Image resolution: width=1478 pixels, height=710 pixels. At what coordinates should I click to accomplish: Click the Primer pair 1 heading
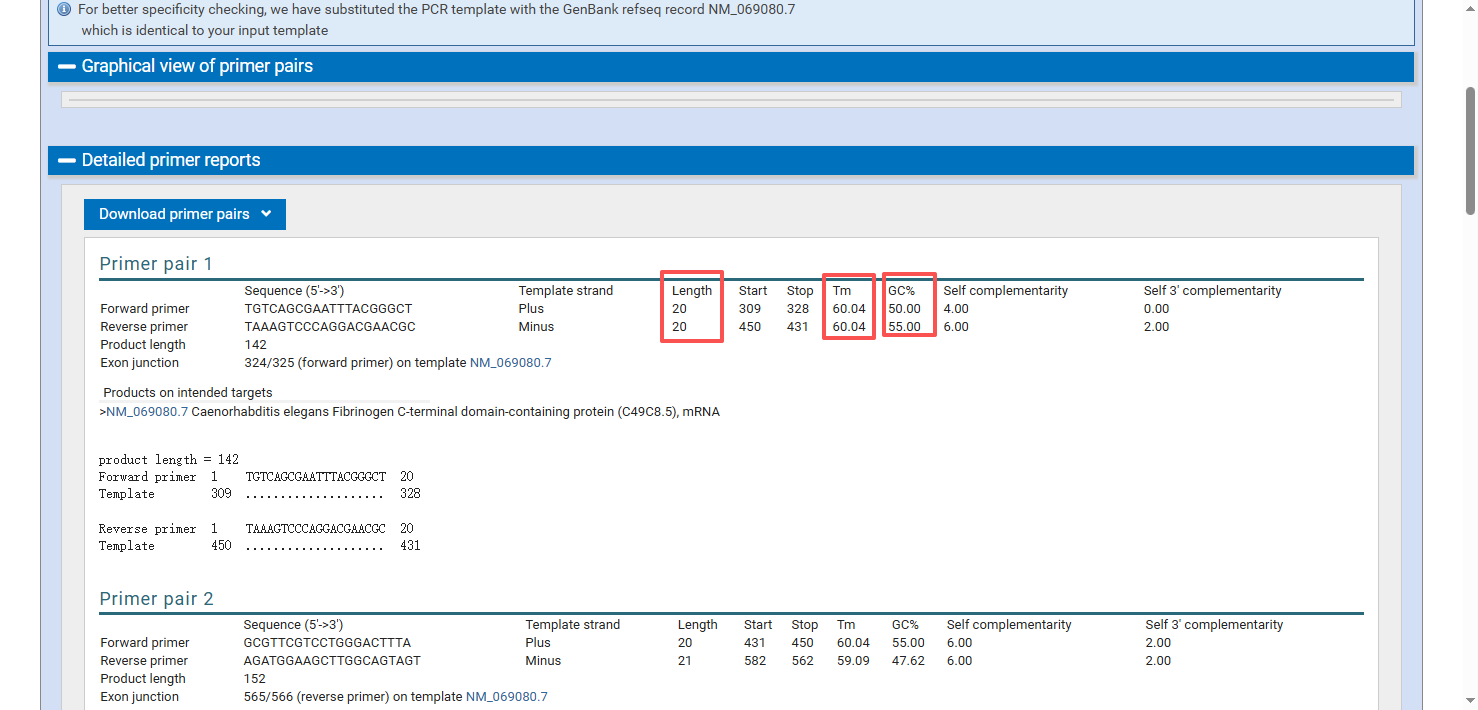pyautogui.click(x=156, y=264)
